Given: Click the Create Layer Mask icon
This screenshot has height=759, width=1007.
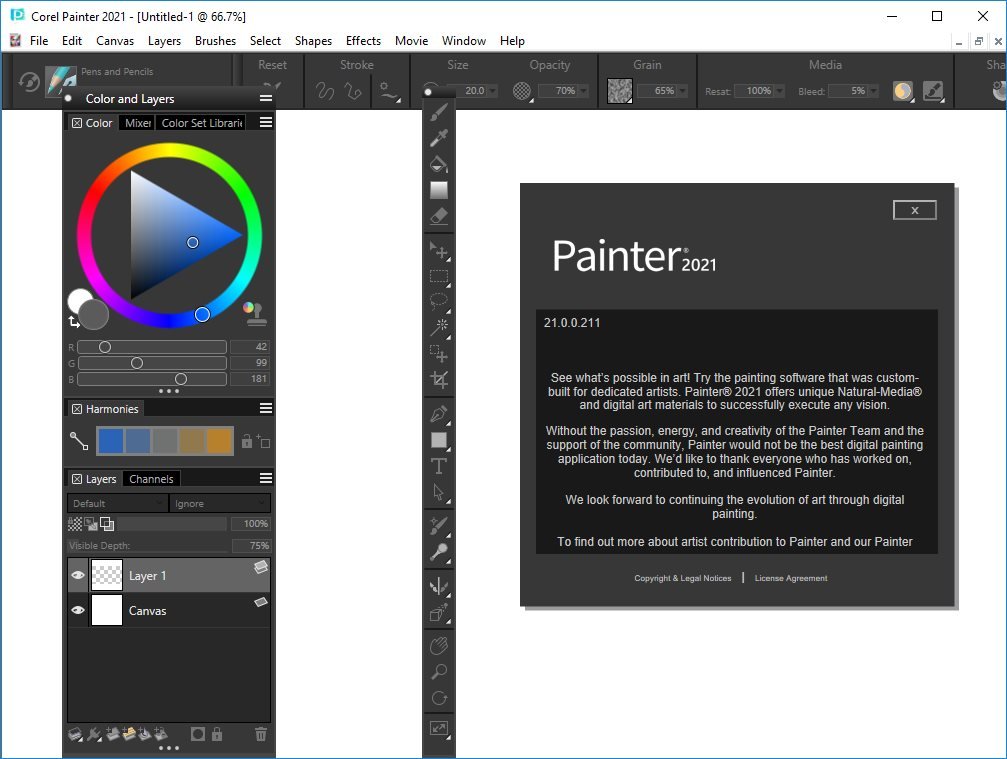Looking at the screenshot, I should pos(198,733).
